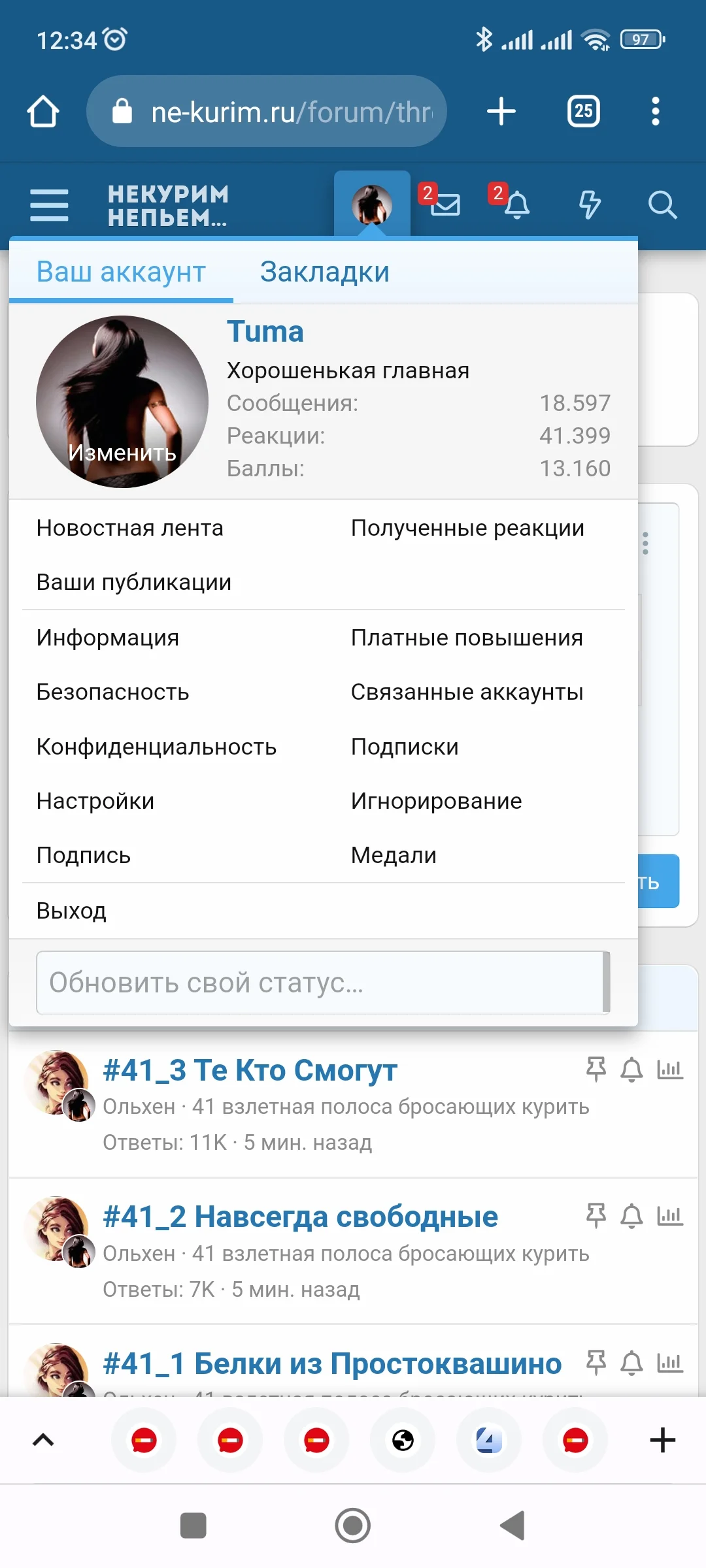The image size is (706, 1568).
Task: Click the poll chart icon on #41_1 thread
Action: [670, 1363]
